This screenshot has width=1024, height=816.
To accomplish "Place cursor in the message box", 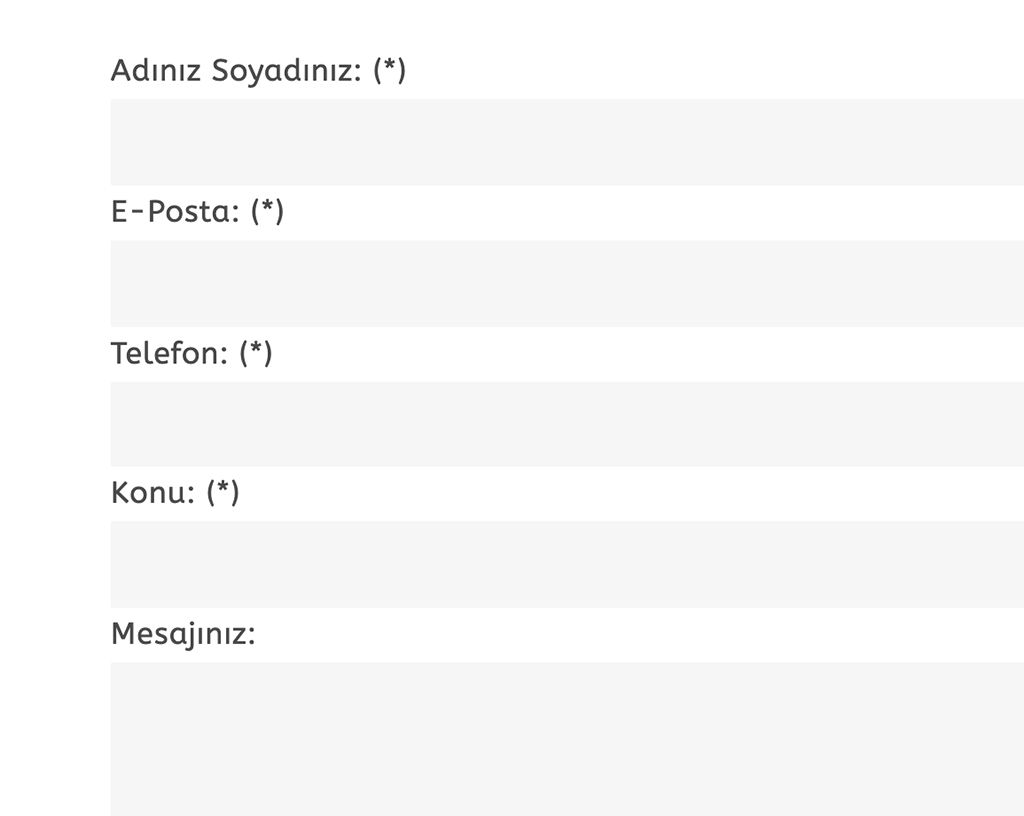I will pyautogui.click(x=567, y=738).
